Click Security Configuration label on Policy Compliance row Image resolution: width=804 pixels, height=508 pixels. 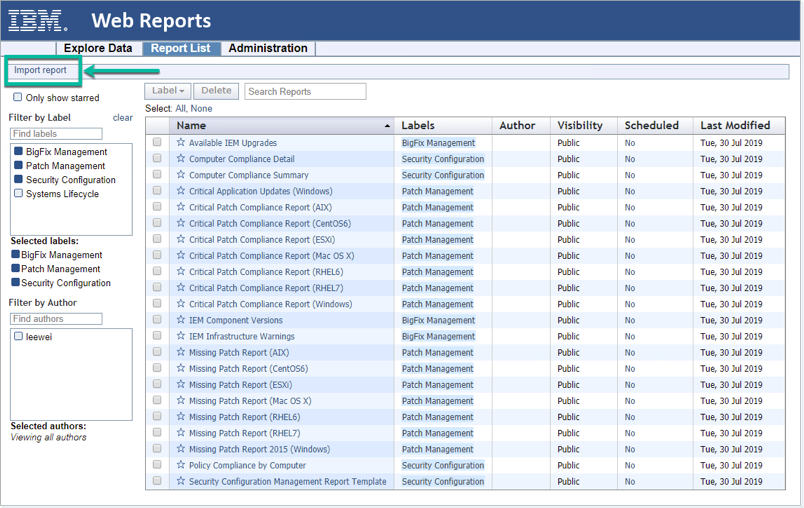pyautogui.click(x=443, y=465)
